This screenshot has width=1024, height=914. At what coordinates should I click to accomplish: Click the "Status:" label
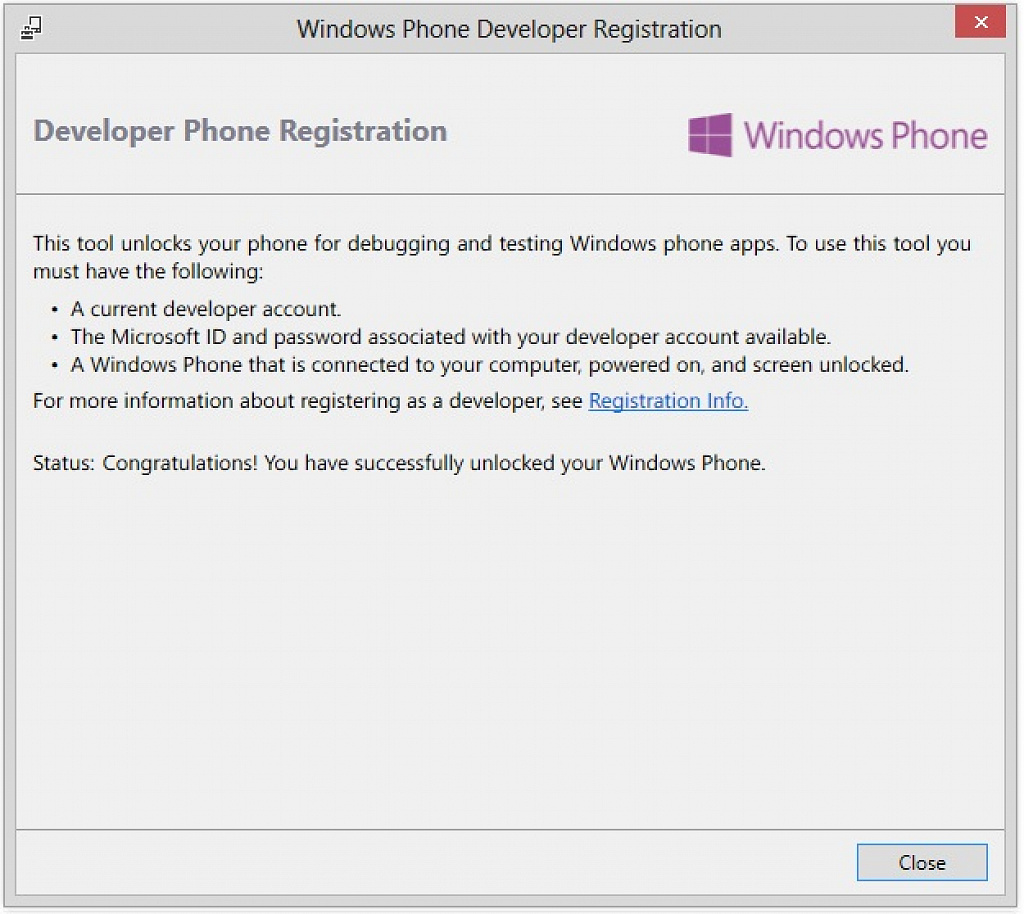[x=64, y=463]
